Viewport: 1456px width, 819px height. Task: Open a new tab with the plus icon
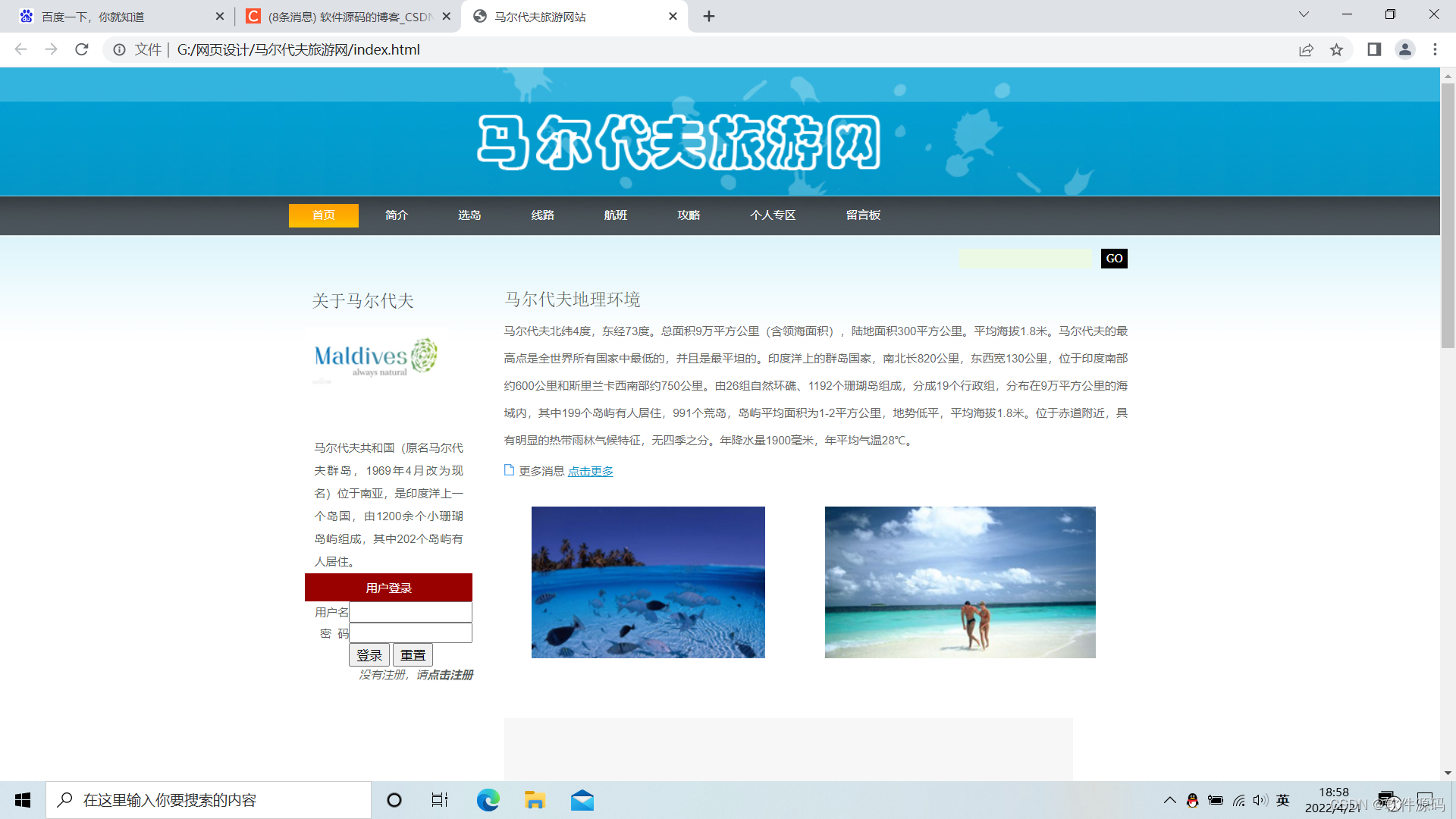(709, 16)
